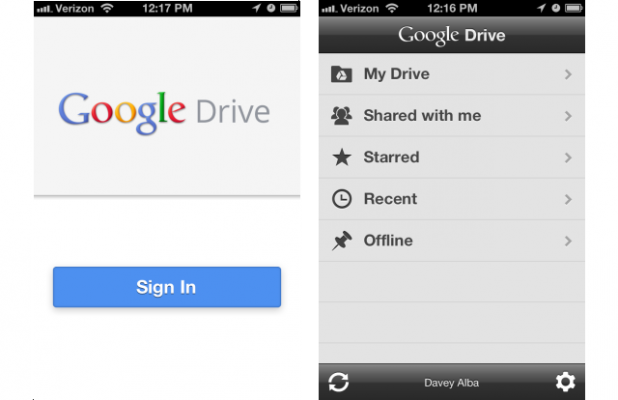Image resolution: width=618 pixels, height=400 pixels.
Task: Click the Wi-Fi icon in right status bar
Action: [x=392, y=8]
